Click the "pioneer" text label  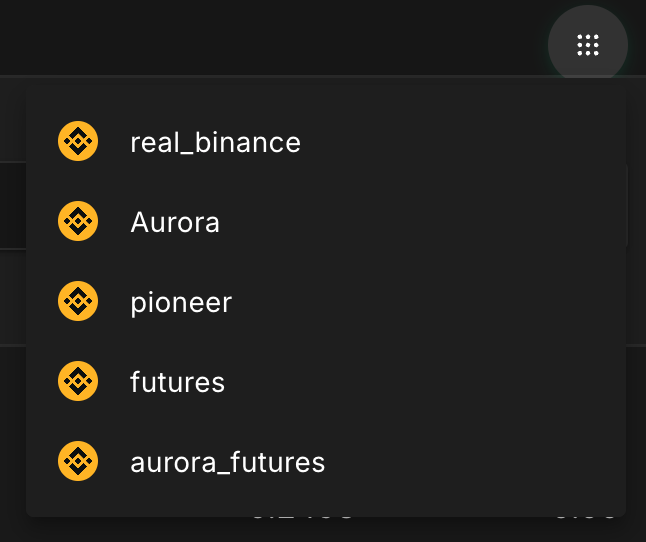[181, 302]
